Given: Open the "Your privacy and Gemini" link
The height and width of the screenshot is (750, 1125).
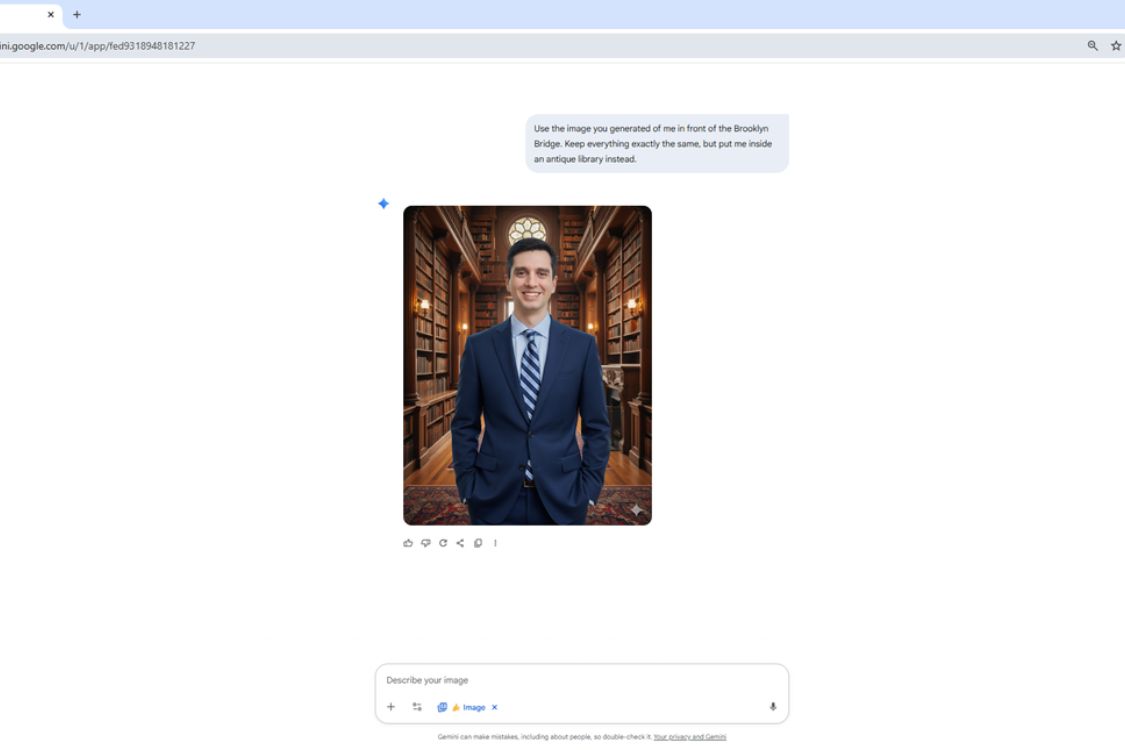Looking at the screenshot, I should pos(689,737).
